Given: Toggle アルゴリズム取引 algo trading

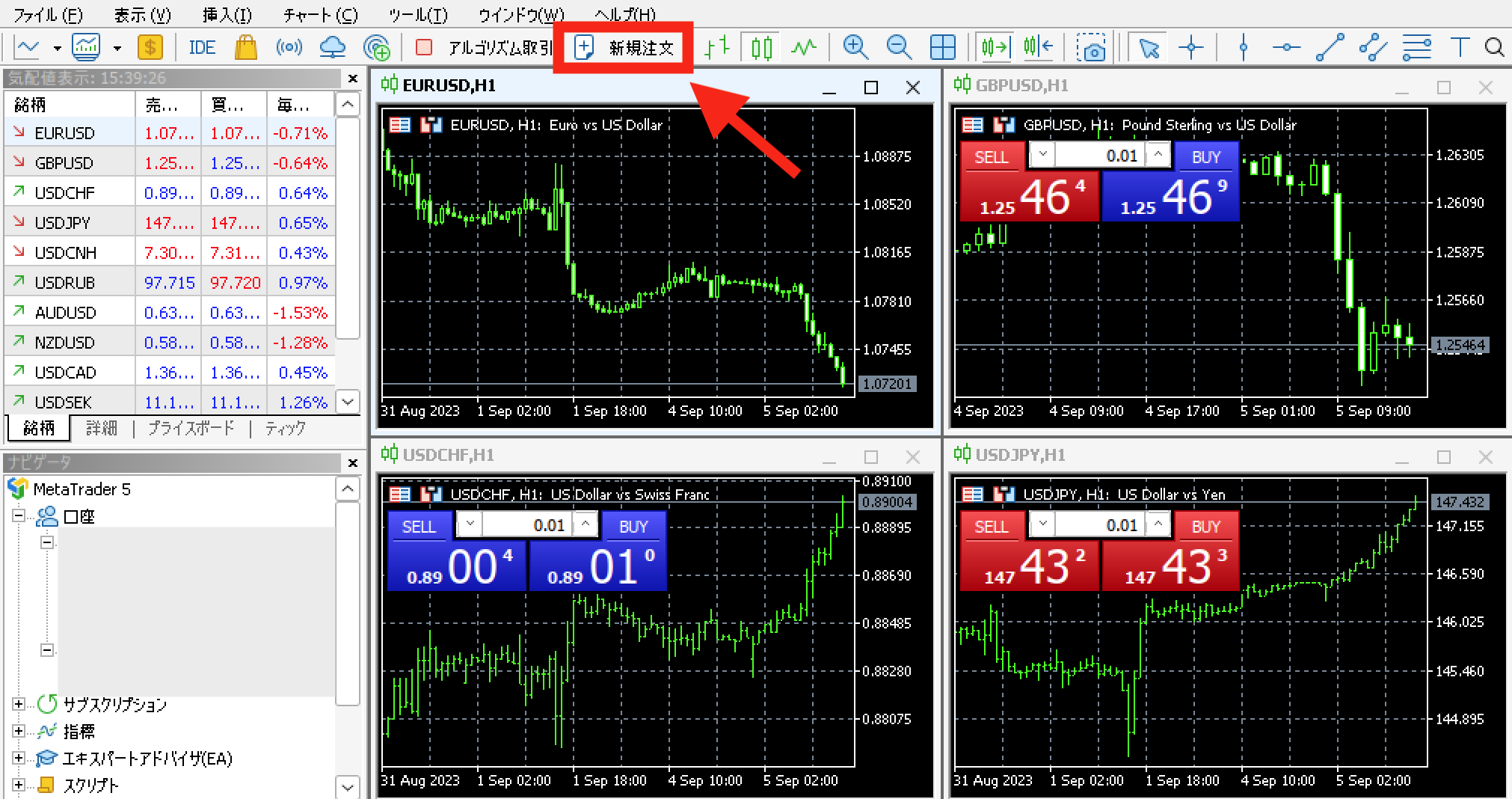Looking at the screenshot, I should click(486, 48).
